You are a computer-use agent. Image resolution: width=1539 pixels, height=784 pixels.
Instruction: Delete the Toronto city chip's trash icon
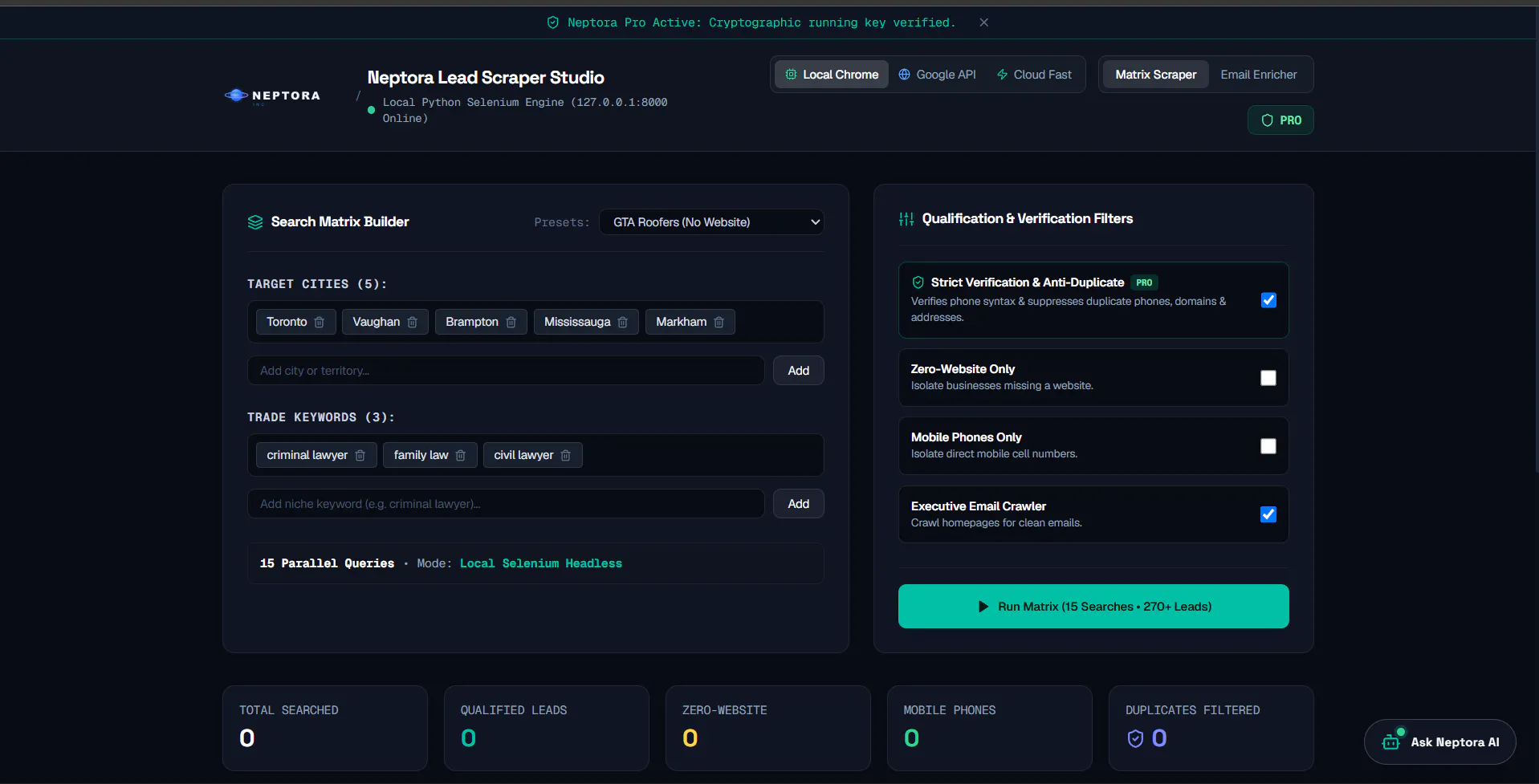pos(319,322)
